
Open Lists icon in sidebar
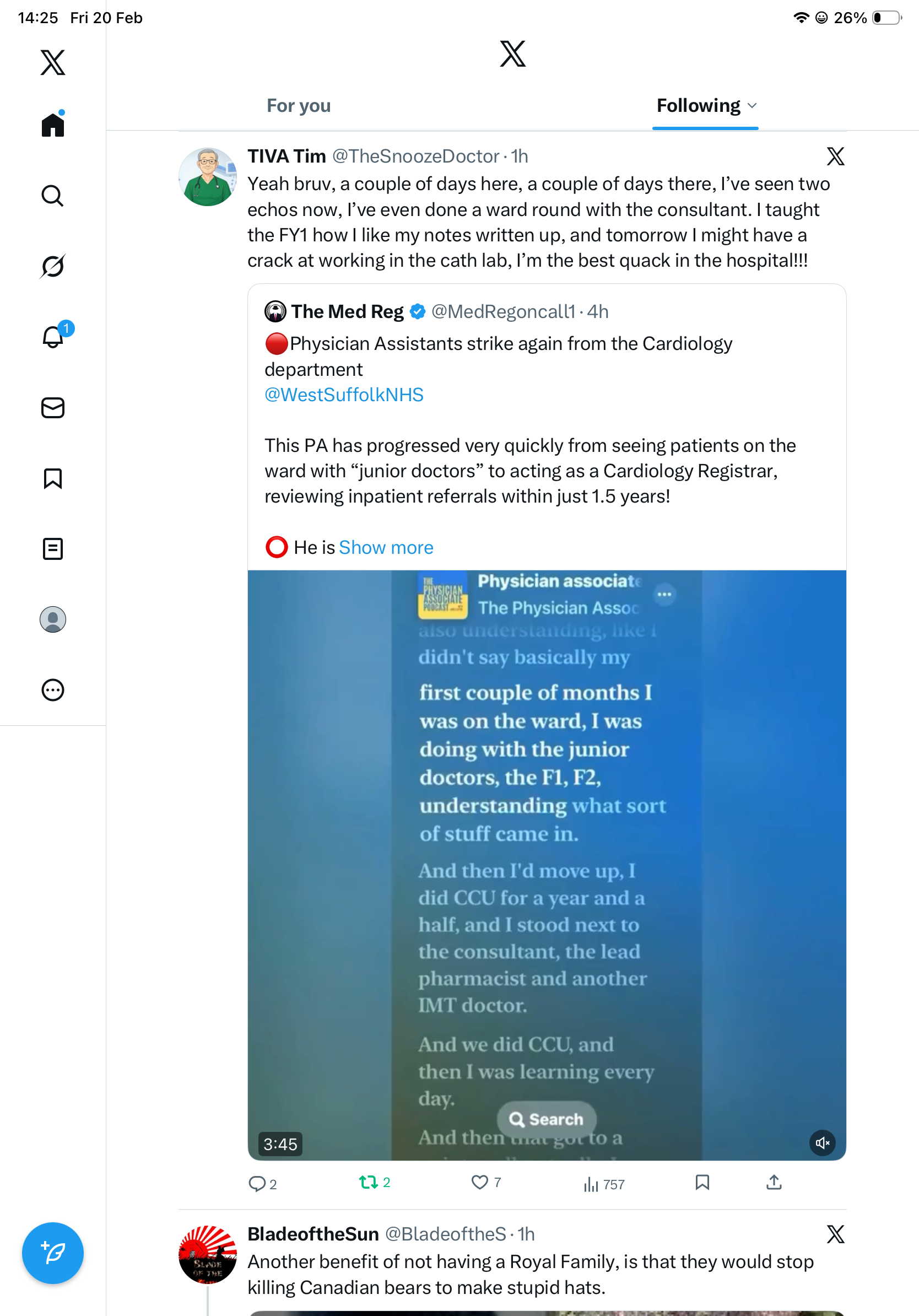[x=53, y=549]
